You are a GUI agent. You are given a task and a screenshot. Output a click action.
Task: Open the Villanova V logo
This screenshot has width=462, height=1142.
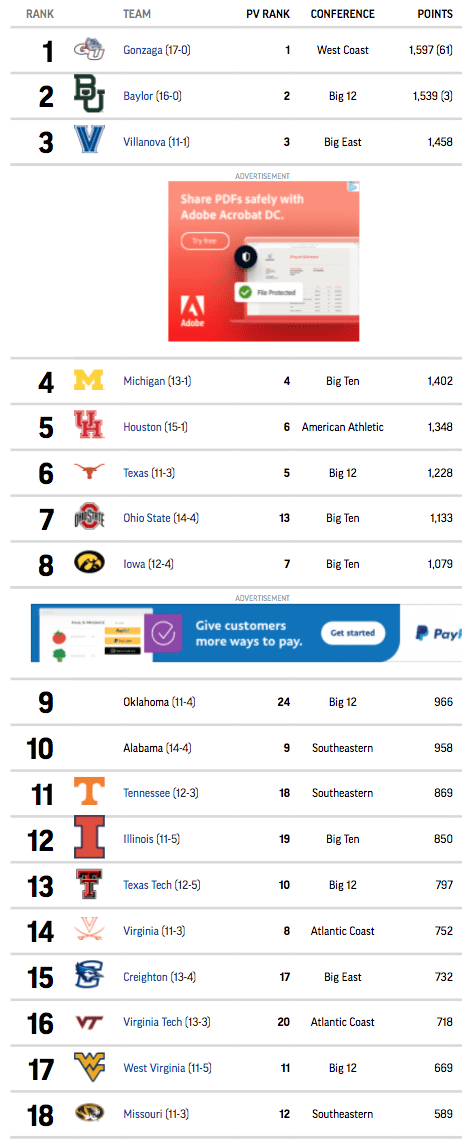point(89,141)
